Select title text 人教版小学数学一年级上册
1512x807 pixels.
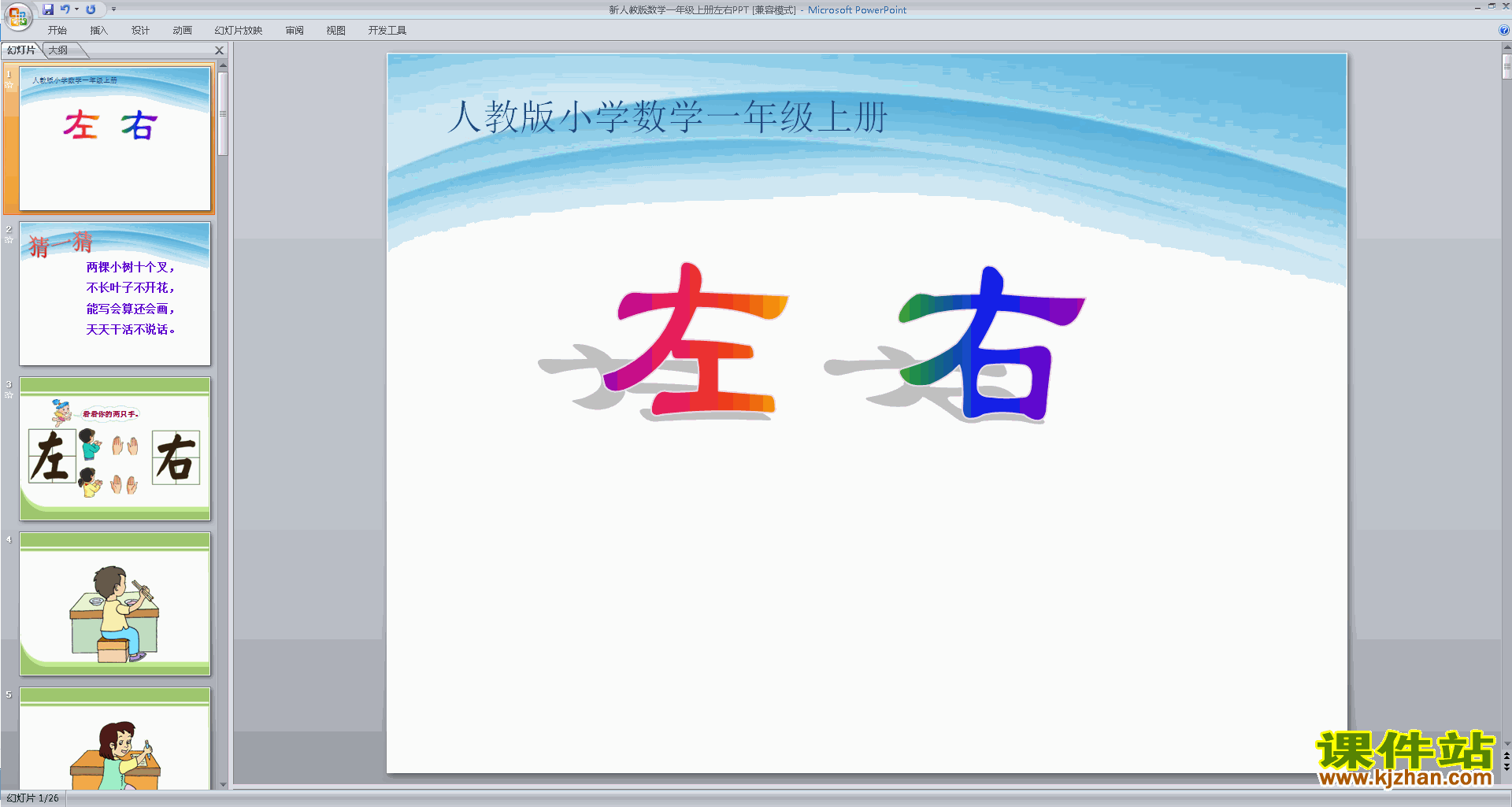pos(668,117)
